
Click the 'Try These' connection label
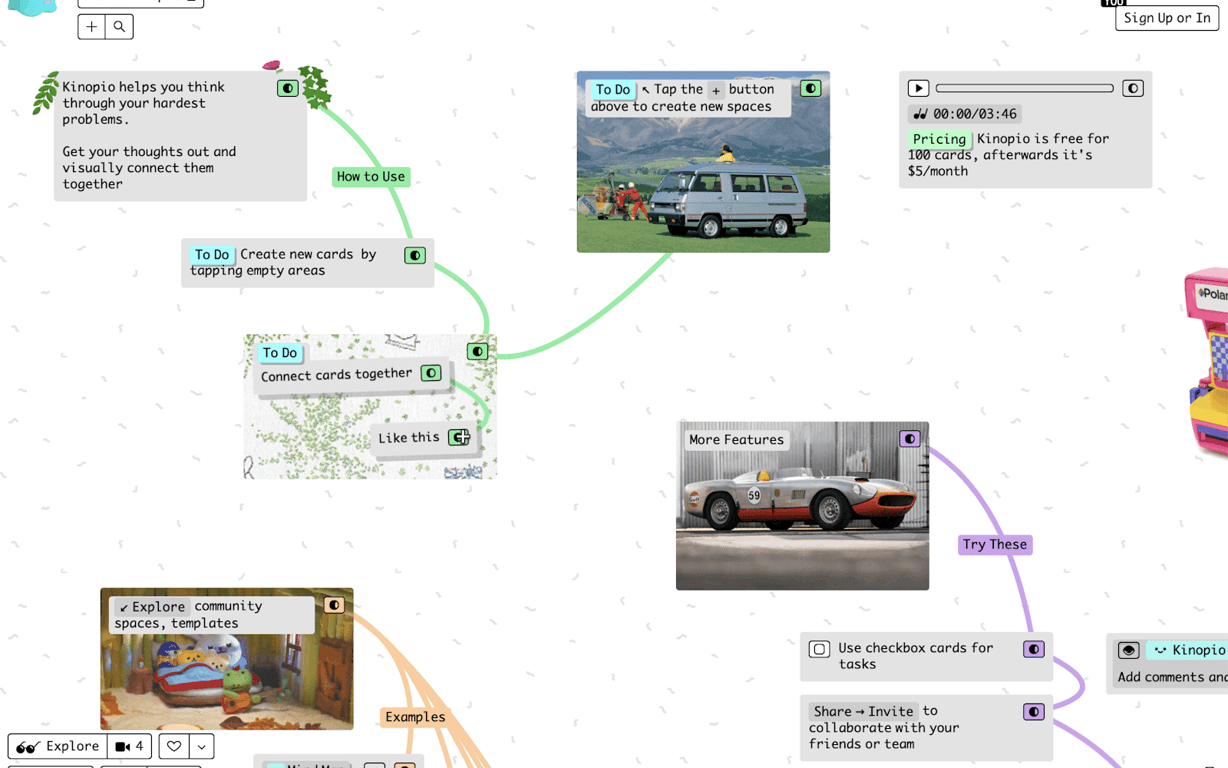click(995, 545)
